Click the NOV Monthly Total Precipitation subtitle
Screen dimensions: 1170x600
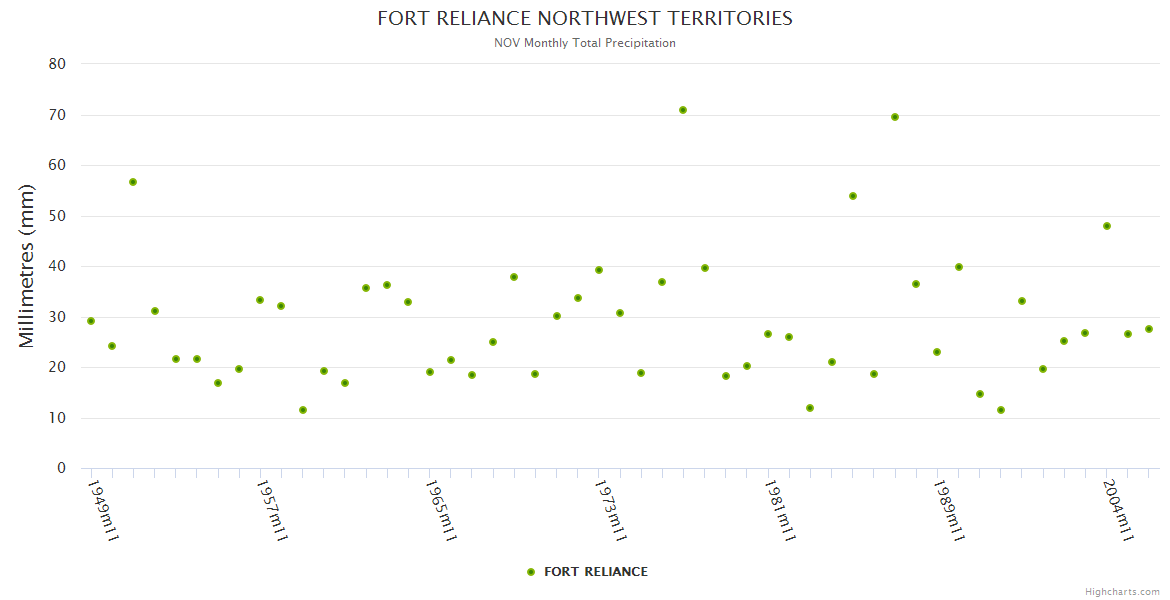click(585, 43)
